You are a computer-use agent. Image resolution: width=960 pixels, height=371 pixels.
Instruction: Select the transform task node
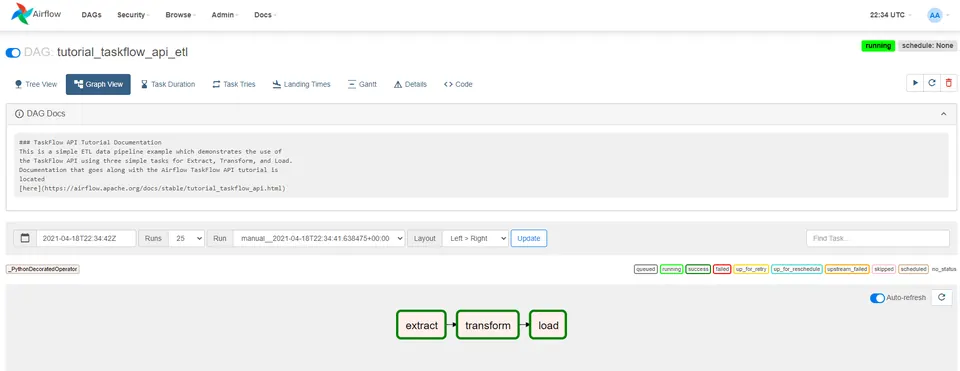coord(488,325)
